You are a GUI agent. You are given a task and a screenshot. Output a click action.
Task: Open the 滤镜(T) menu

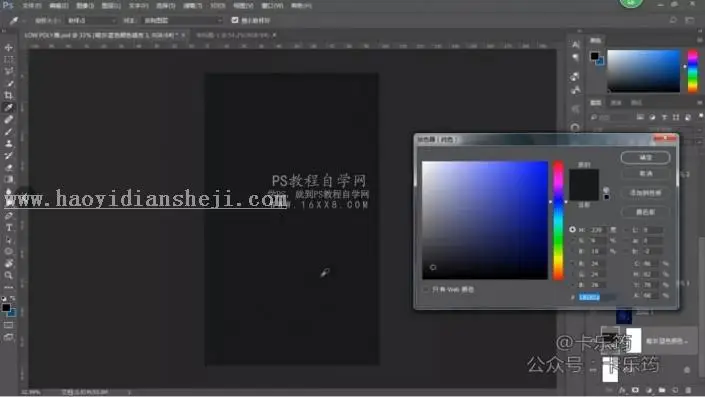(192, 6)
